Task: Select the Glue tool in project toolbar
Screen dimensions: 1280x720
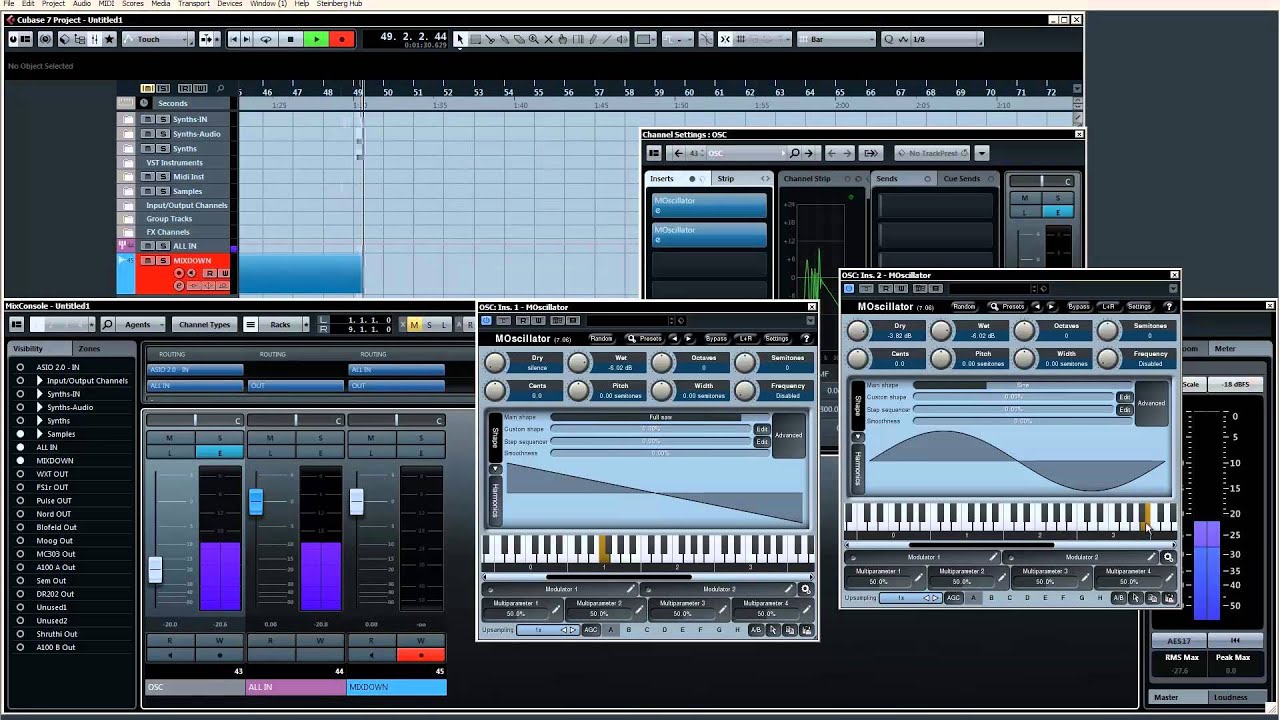Action: pos(504,39)
